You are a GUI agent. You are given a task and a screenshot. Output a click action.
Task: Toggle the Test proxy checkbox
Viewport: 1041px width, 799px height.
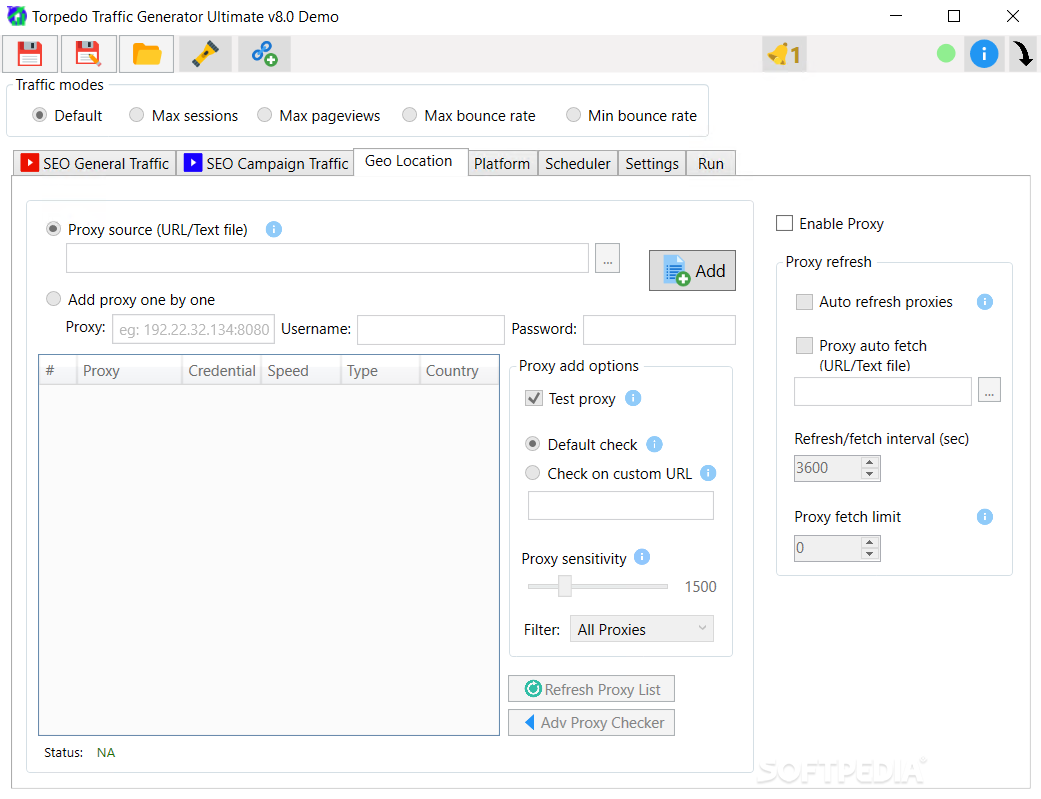(x=534, y=398)
